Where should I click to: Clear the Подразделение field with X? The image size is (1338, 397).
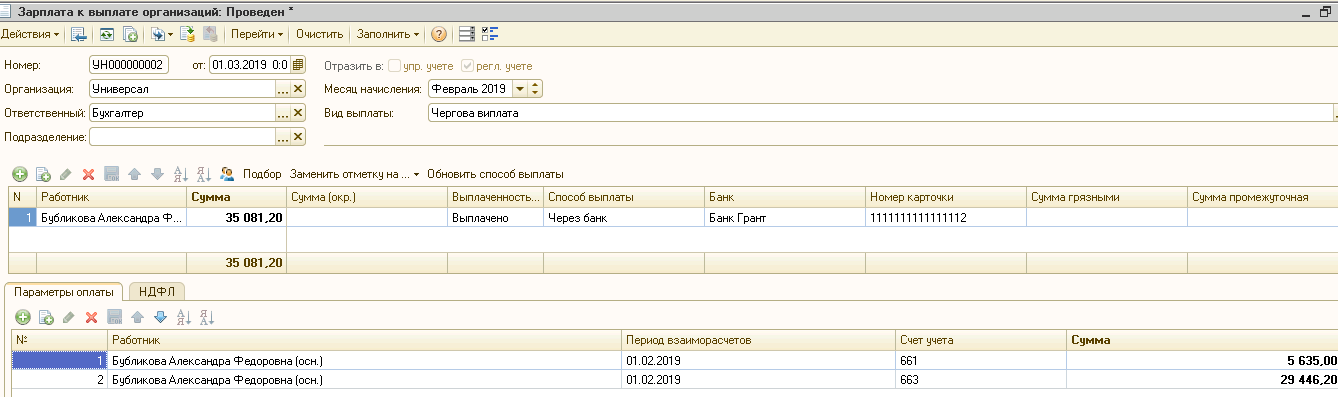[x=297, y=137]
